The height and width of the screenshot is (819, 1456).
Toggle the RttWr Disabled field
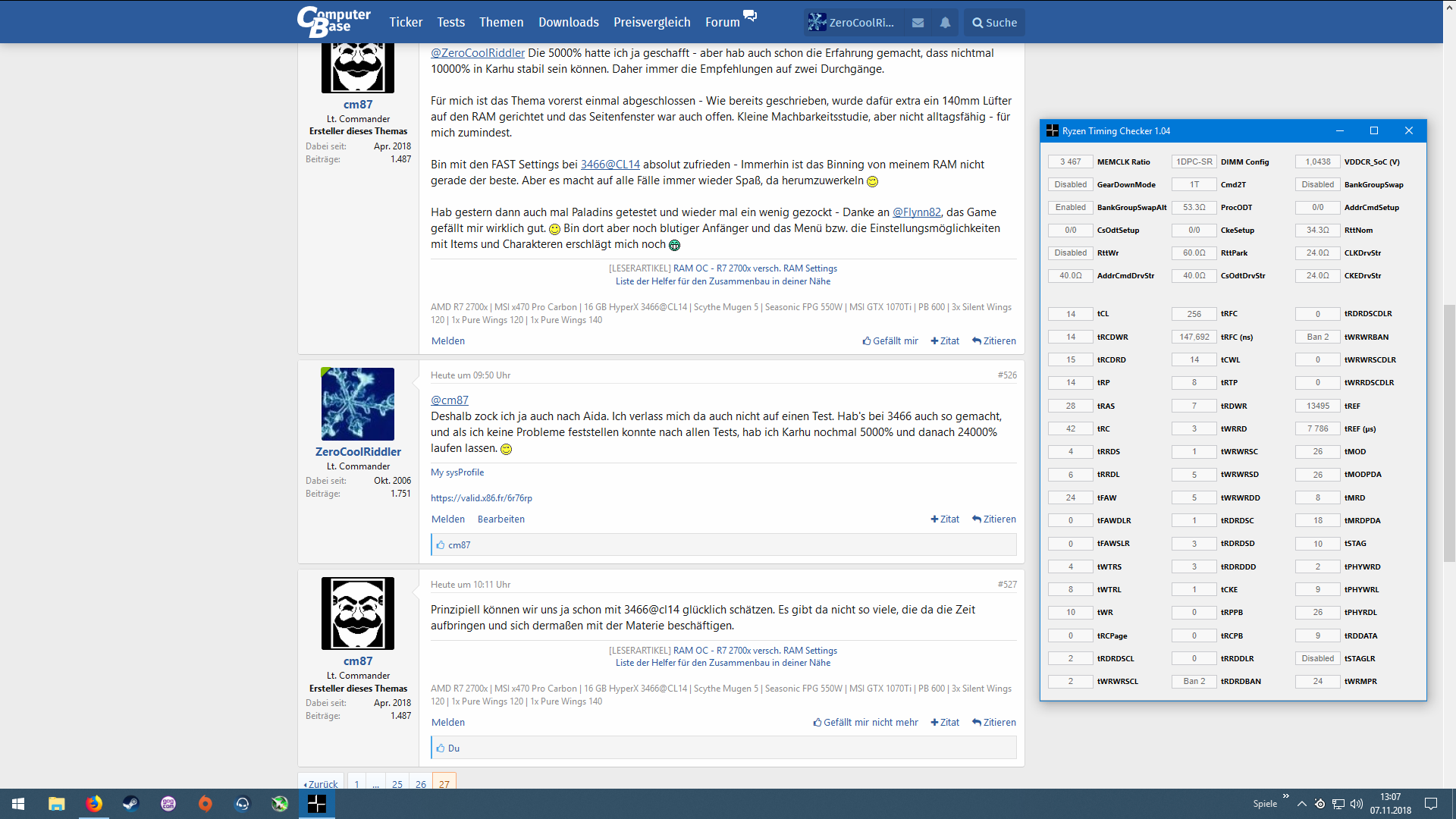[x=1070, y=253]
